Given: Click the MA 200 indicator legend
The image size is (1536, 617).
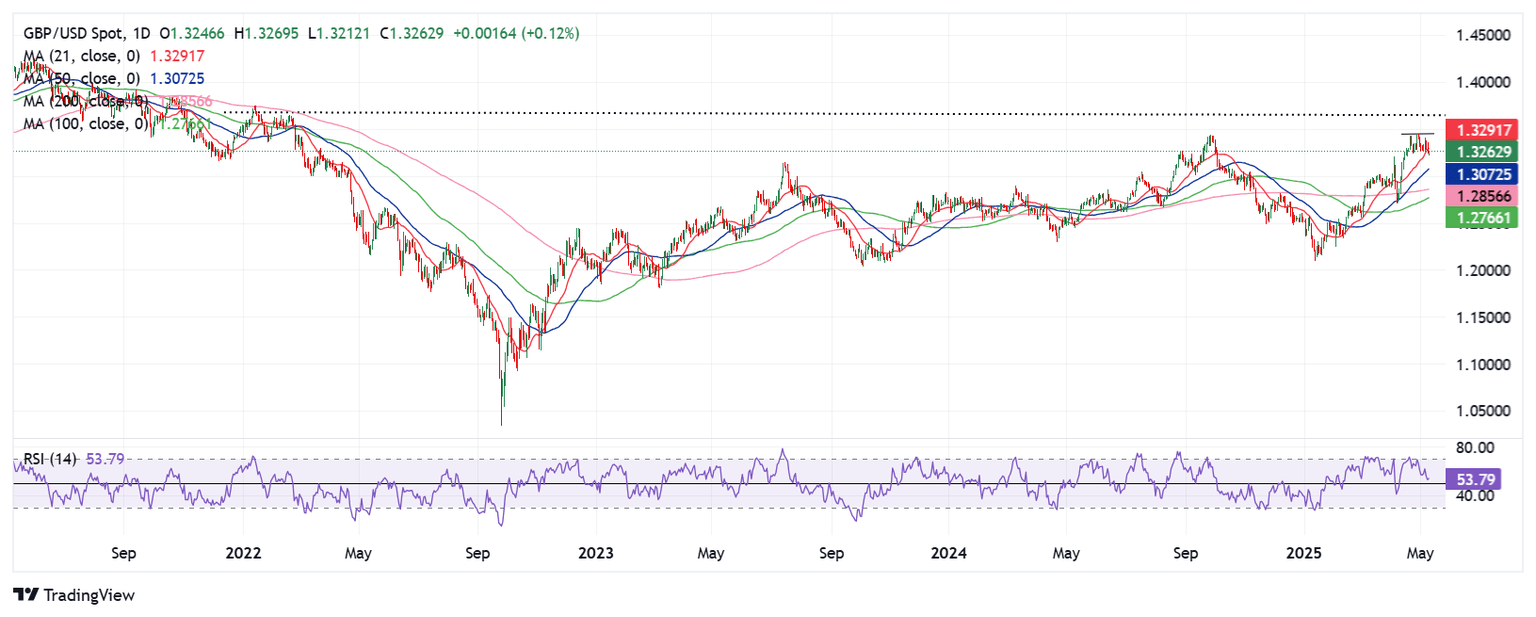Looking at the screenshot, I should pyautogui.click(x=78, y=101).
